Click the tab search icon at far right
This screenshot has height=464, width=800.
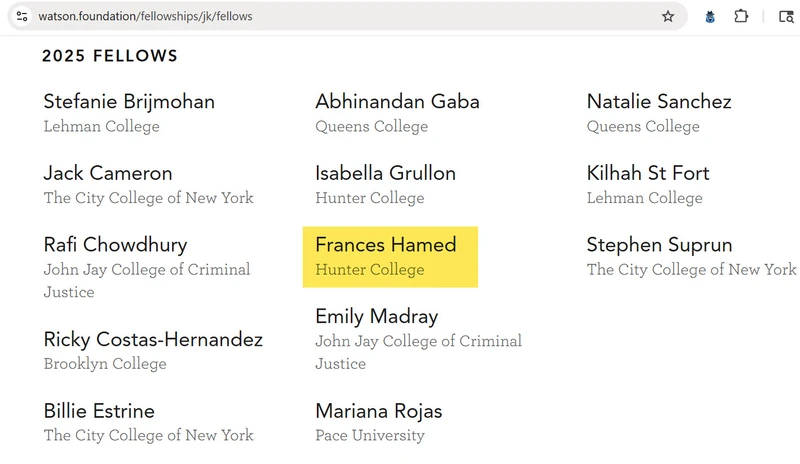click(x=786, y=16)
